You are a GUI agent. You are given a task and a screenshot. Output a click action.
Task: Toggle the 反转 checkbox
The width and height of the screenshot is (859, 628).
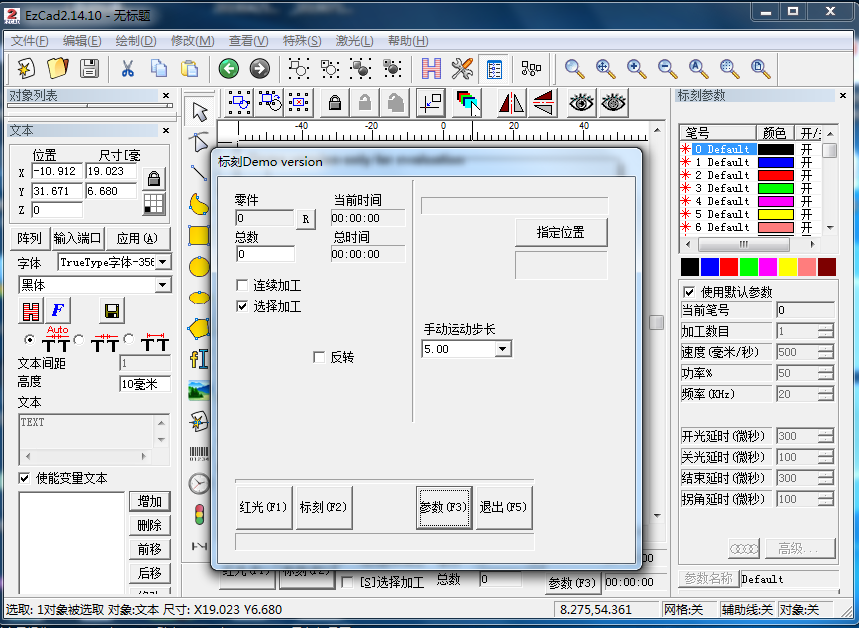(x=319, y=357)
